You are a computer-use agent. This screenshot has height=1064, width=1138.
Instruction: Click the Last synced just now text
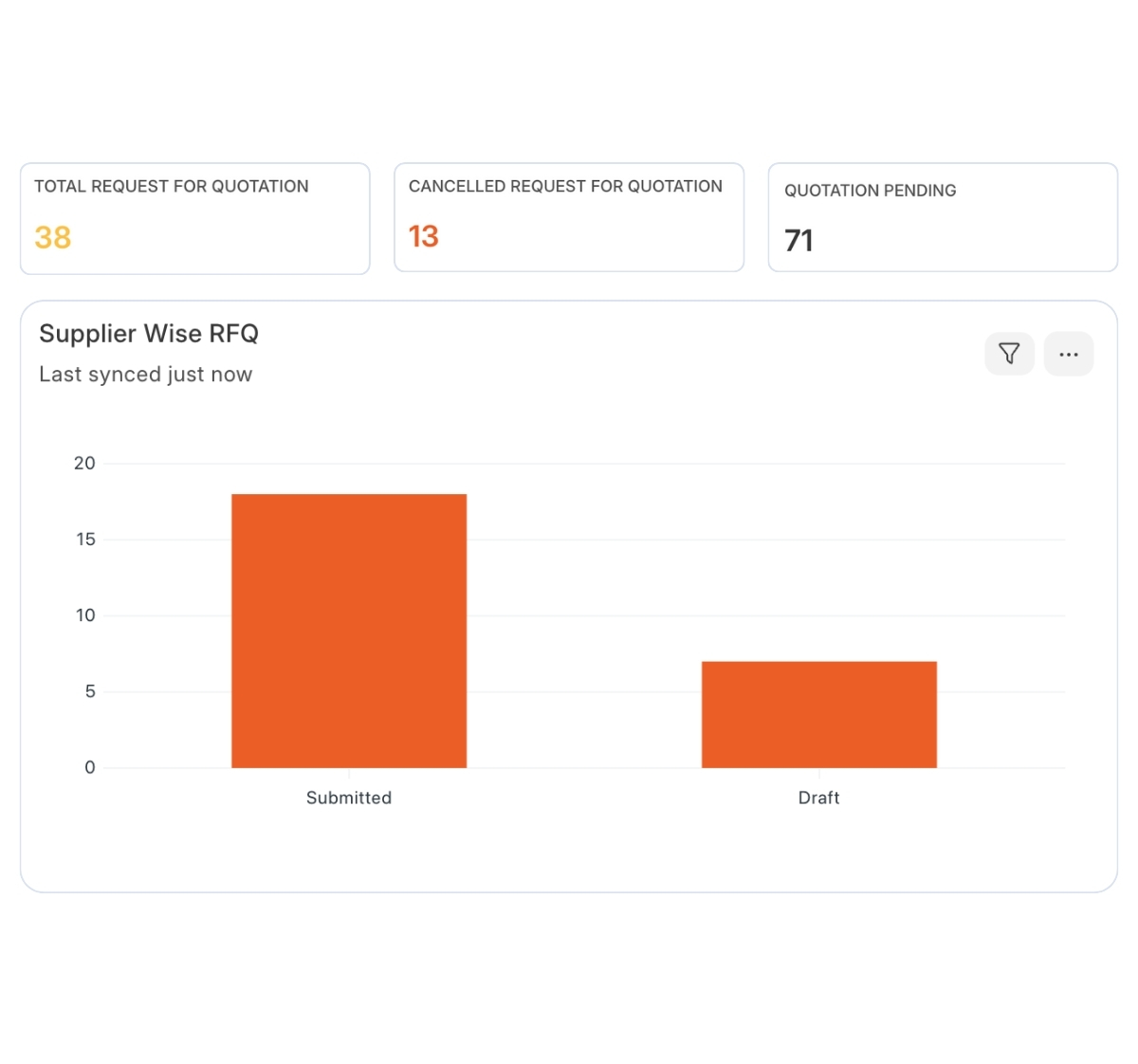(145, 375)
